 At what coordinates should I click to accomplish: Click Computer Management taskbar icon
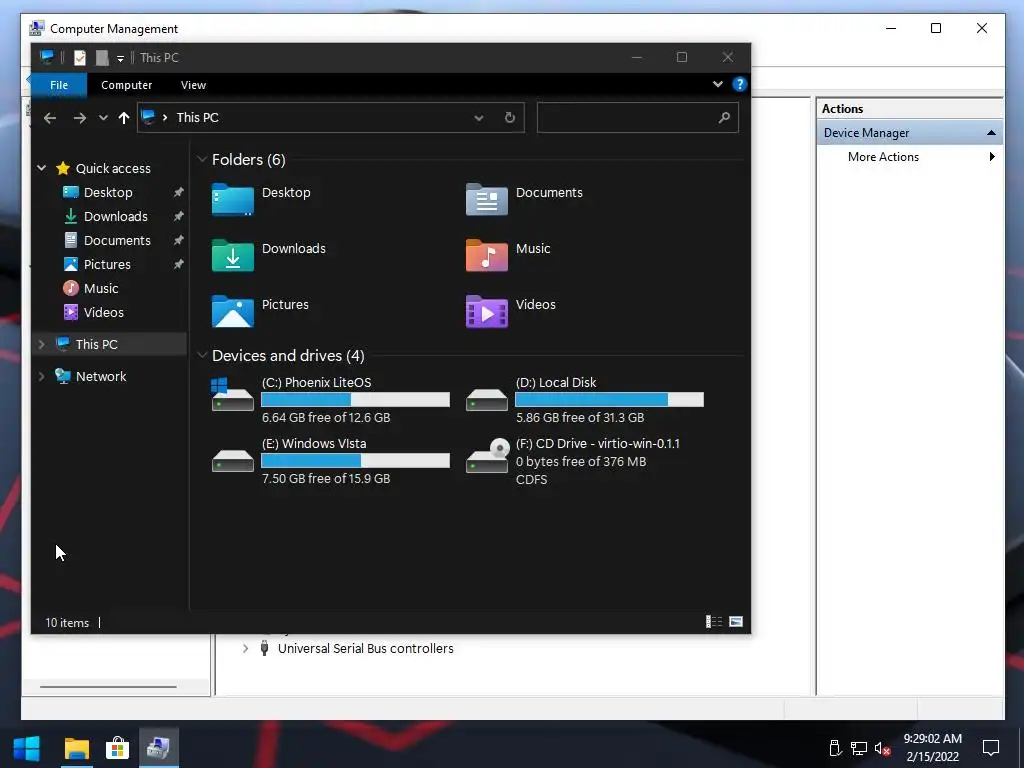(x=158, y=748)
